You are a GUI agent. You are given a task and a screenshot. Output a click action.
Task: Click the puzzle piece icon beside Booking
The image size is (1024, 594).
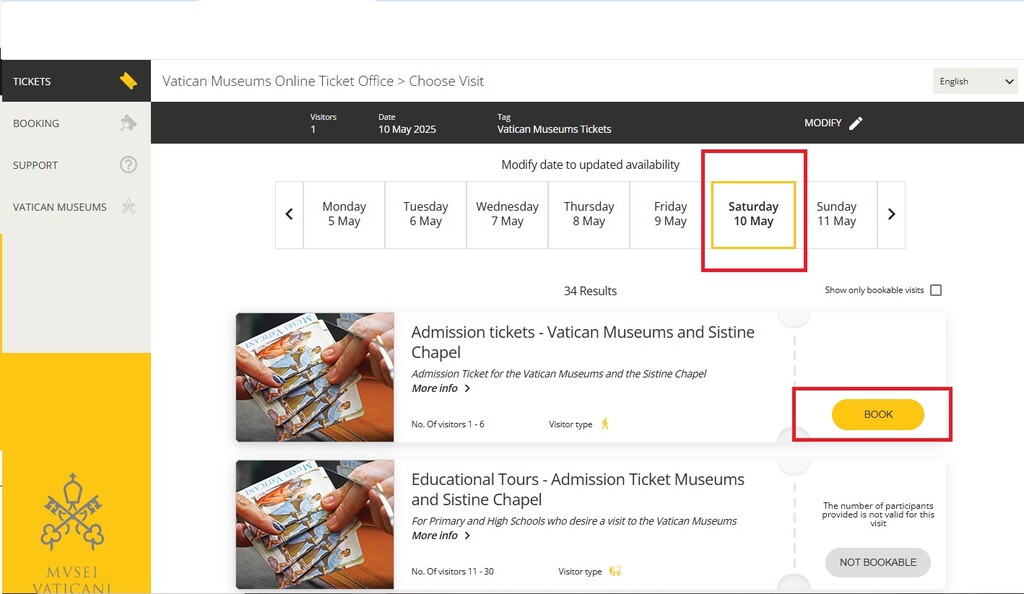click(129, 123)
